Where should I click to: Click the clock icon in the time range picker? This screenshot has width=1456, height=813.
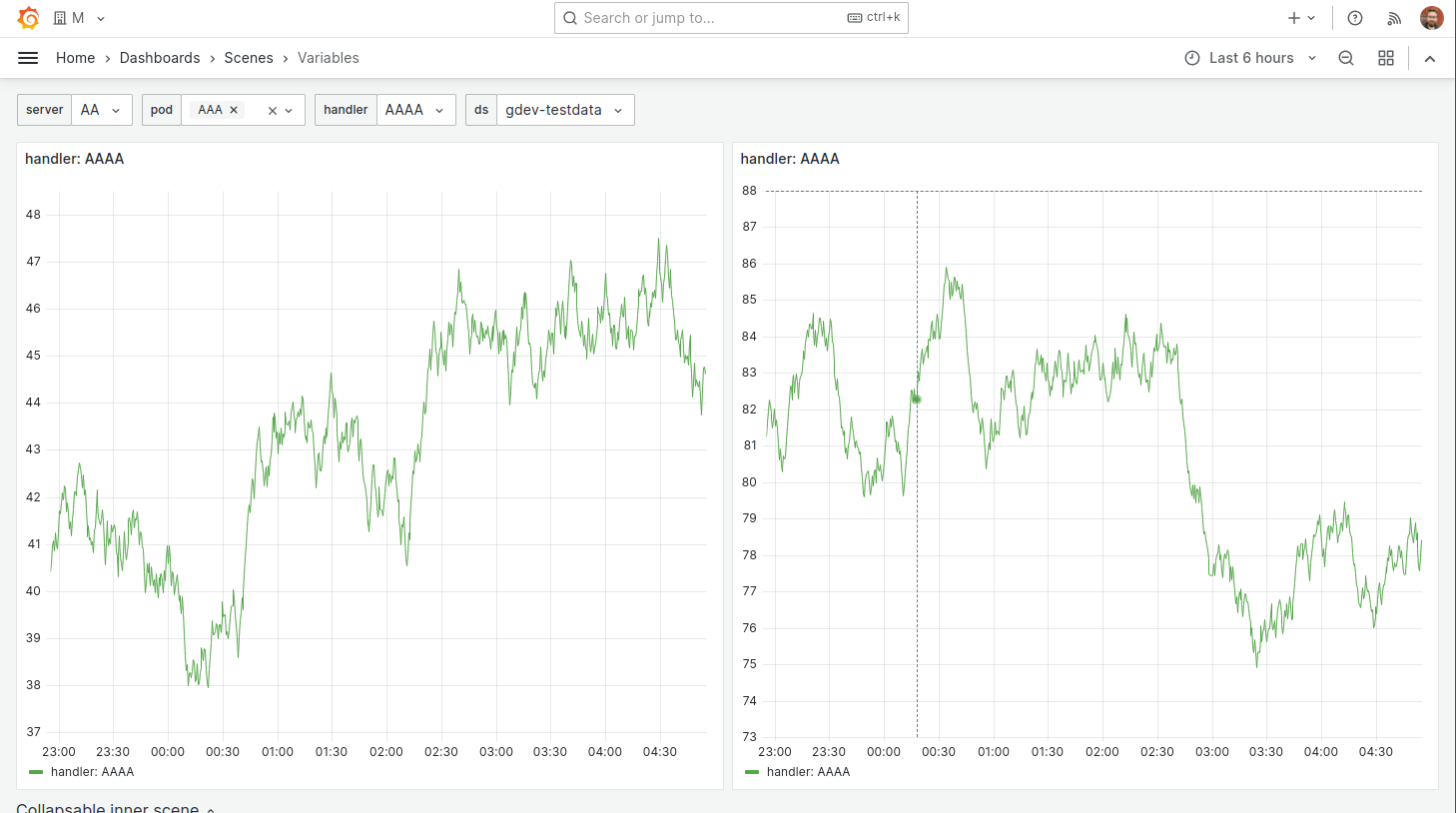point(1192,57)
